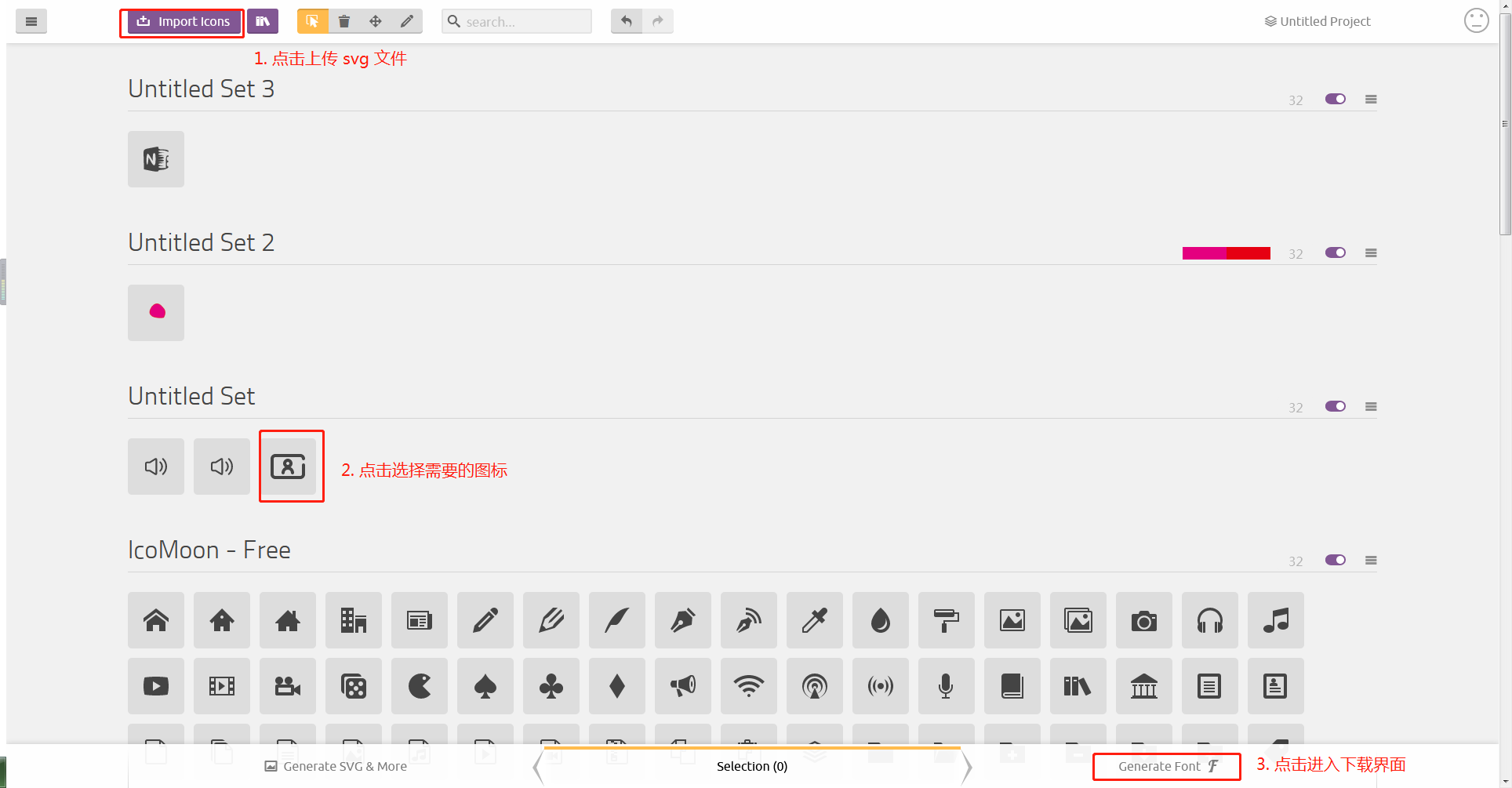Select the books library icon in IcoMoon set
1512x788 pixels.
[1078, 686]
